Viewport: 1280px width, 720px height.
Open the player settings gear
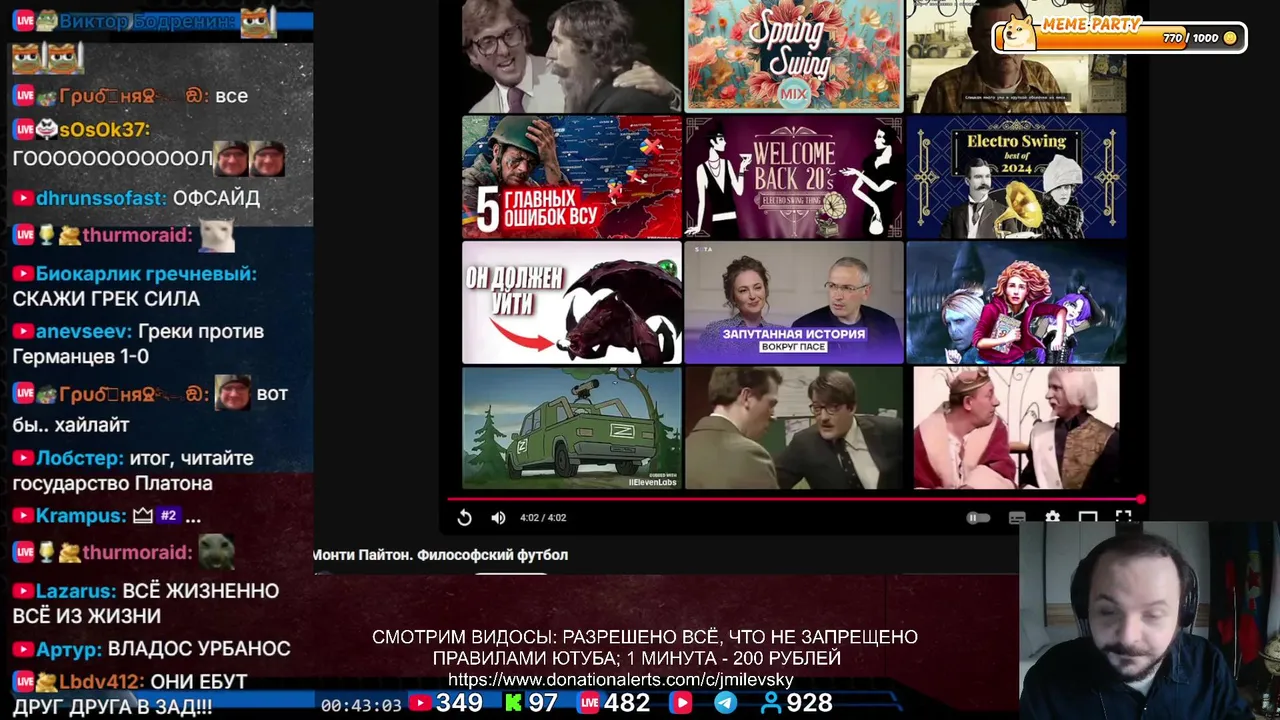pyautogui.click(x=1052, y=517)
